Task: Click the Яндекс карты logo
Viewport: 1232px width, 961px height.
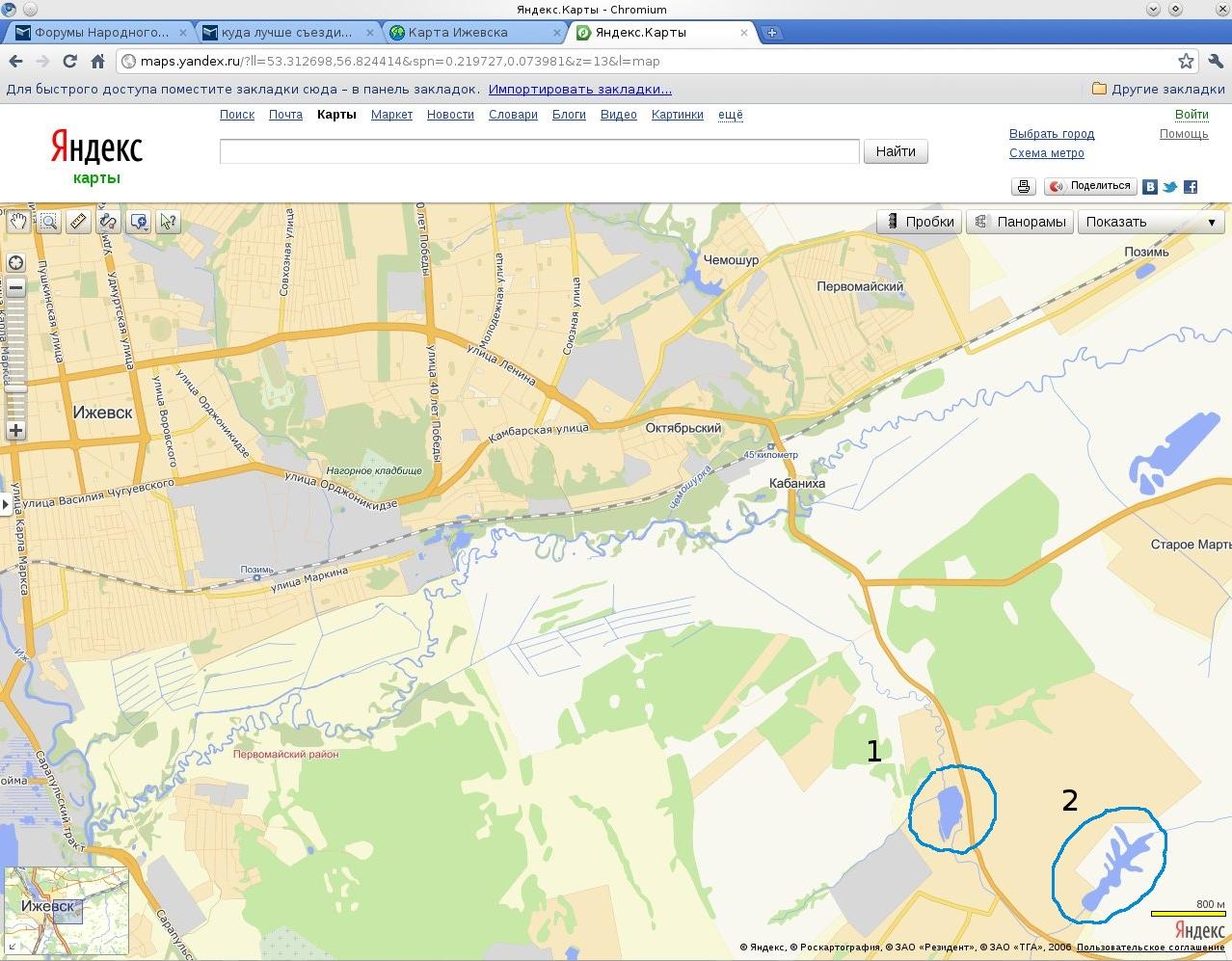Action: point(96,156)
